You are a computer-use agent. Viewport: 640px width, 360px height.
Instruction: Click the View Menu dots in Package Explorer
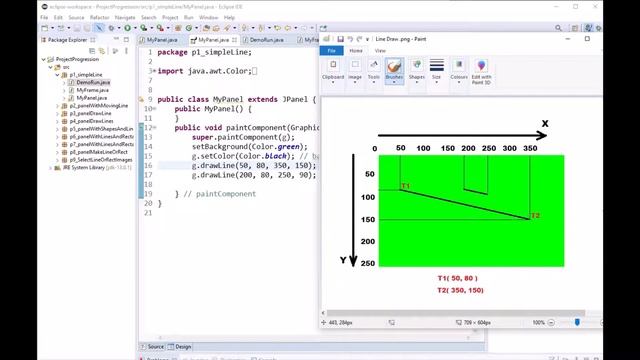pyautogui.click(x=126, y=51)
